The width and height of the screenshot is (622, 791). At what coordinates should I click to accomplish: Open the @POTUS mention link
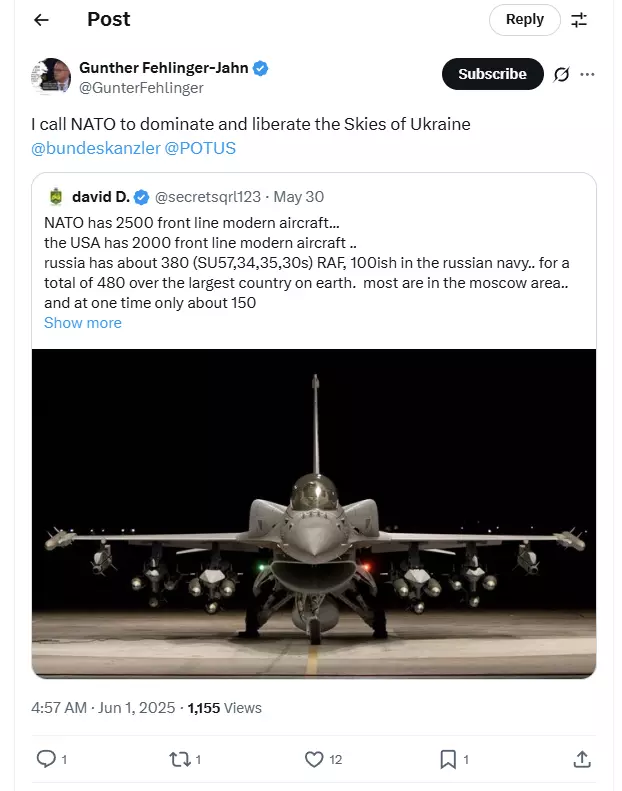pos(200,148)
